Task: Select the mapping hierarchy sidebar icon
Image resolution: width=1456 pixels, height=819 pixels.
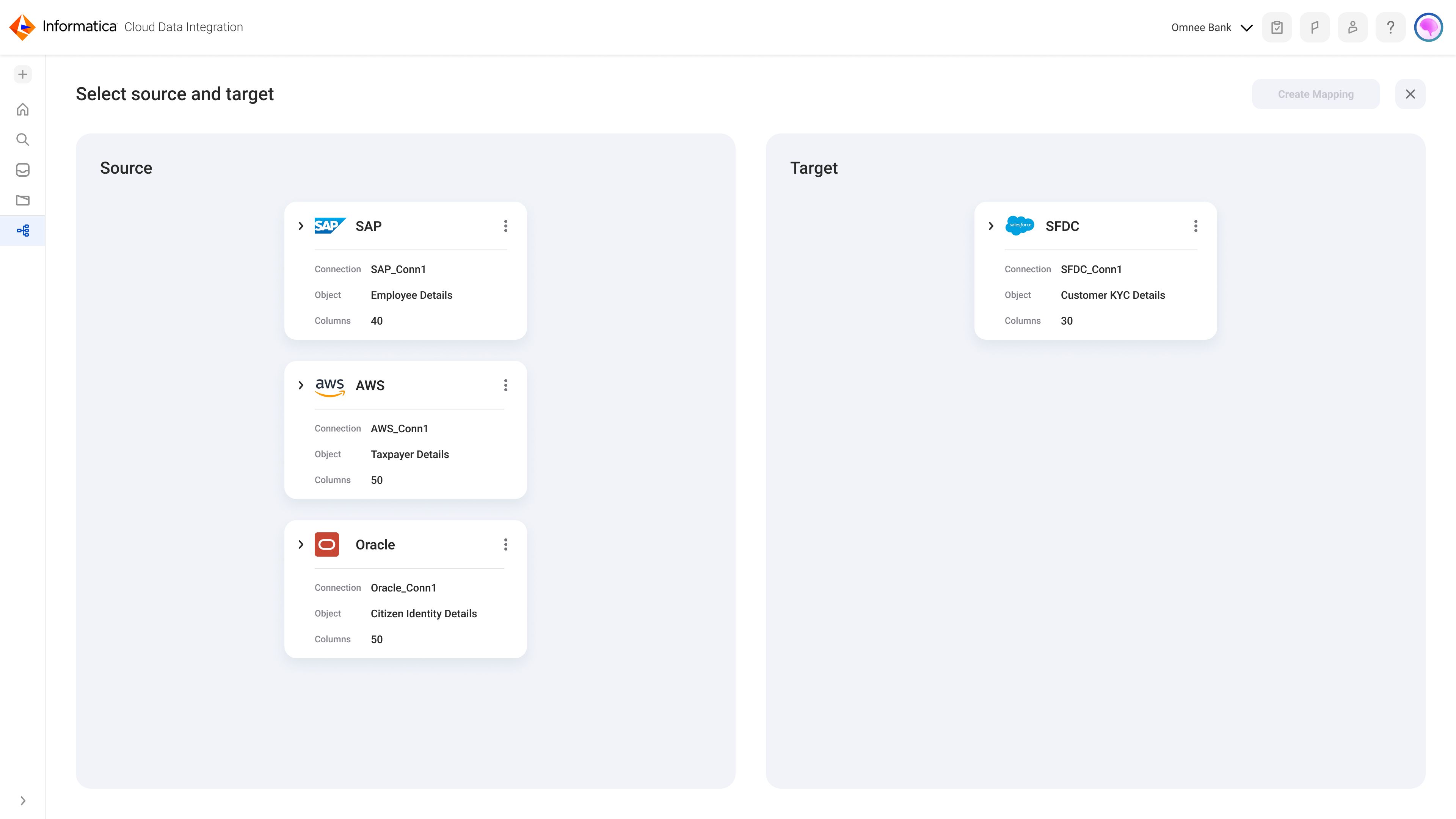Action: (x=23, y=231)
